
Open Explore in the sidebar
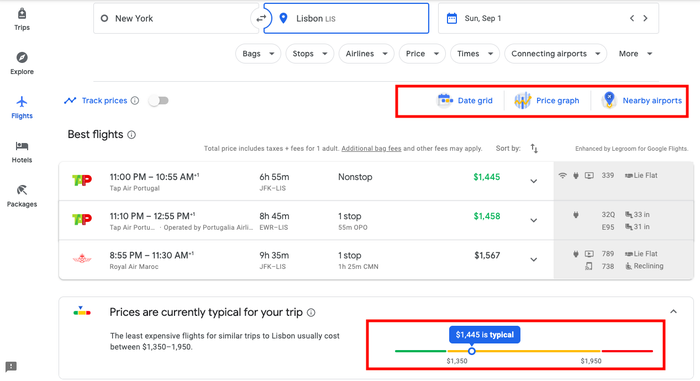(21, 63)
